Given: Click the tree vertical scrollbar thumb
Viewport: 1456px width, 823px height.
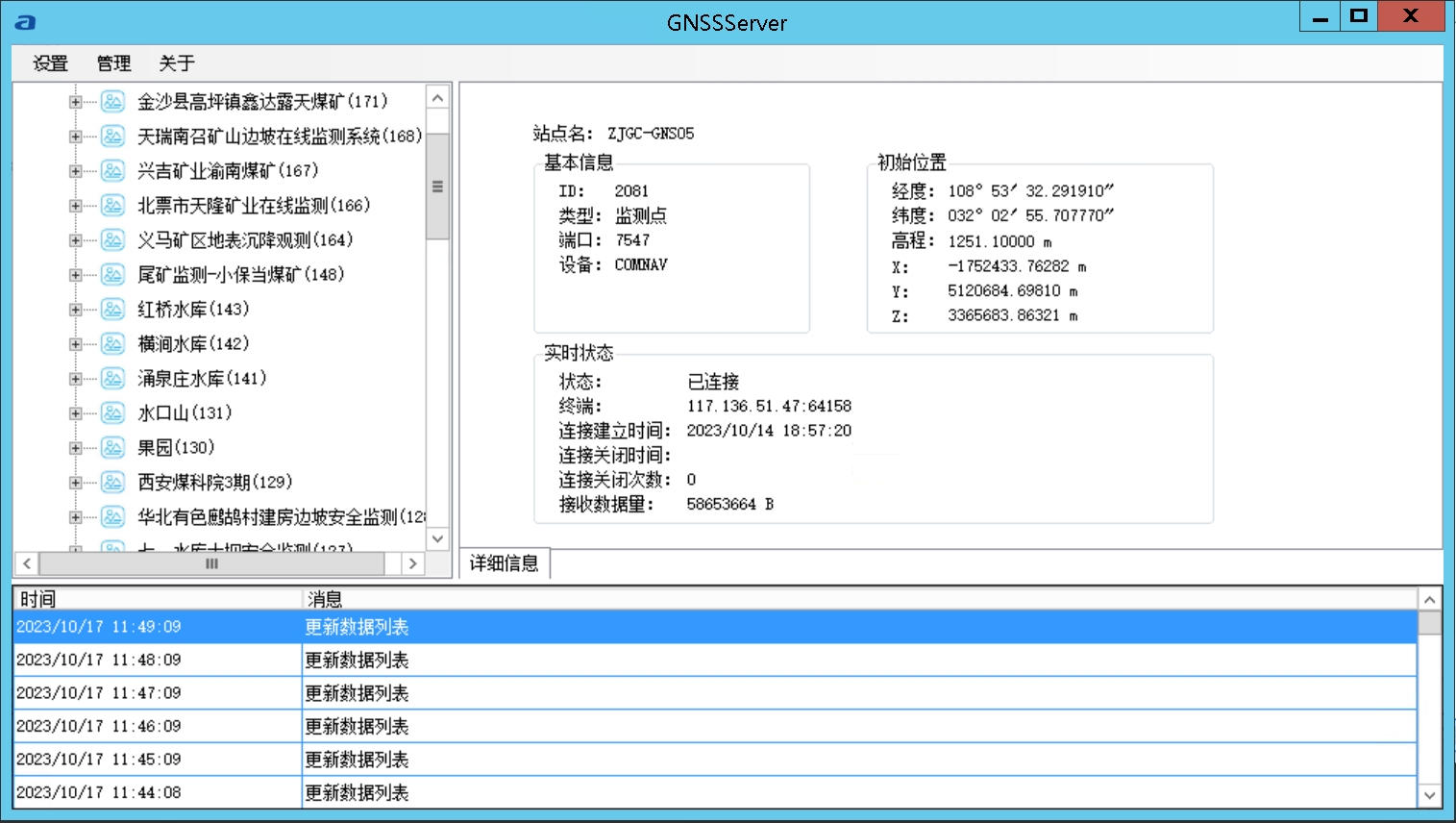Looking at the screenshot, I should coord(437,187).
